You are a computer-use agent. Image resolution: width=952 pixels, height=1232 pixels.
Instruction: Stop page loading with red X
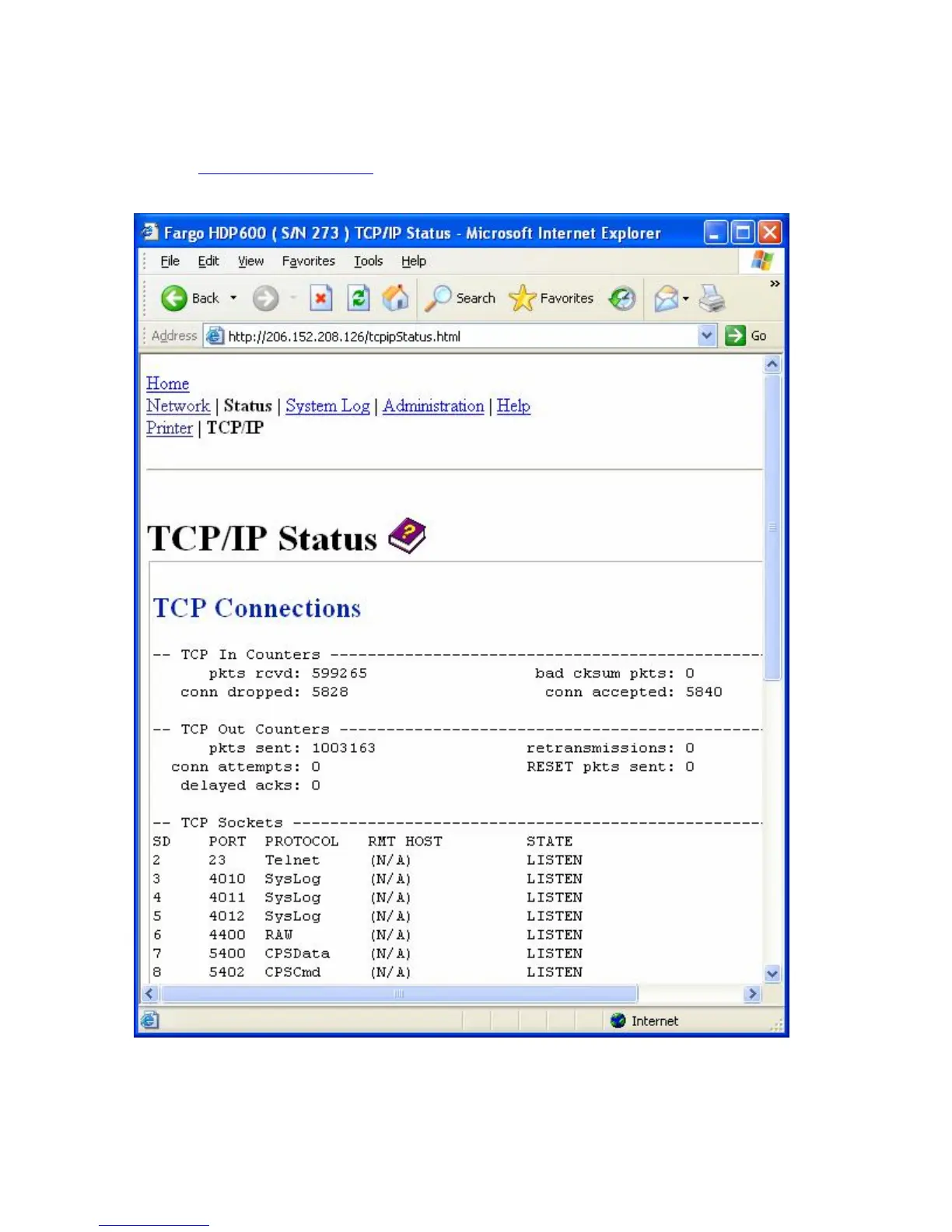(320, 298)
